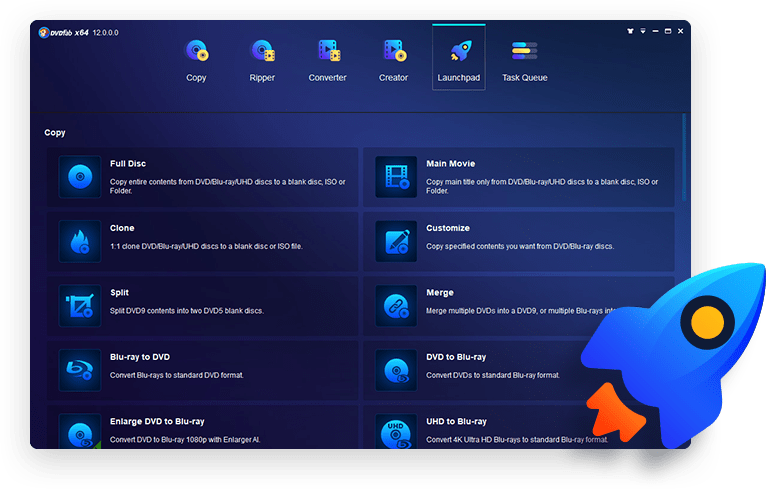Viewport: 766px width, 489px height.
Task: Select the DVD to Blu-ray title
Action: (x=456, y=357)
